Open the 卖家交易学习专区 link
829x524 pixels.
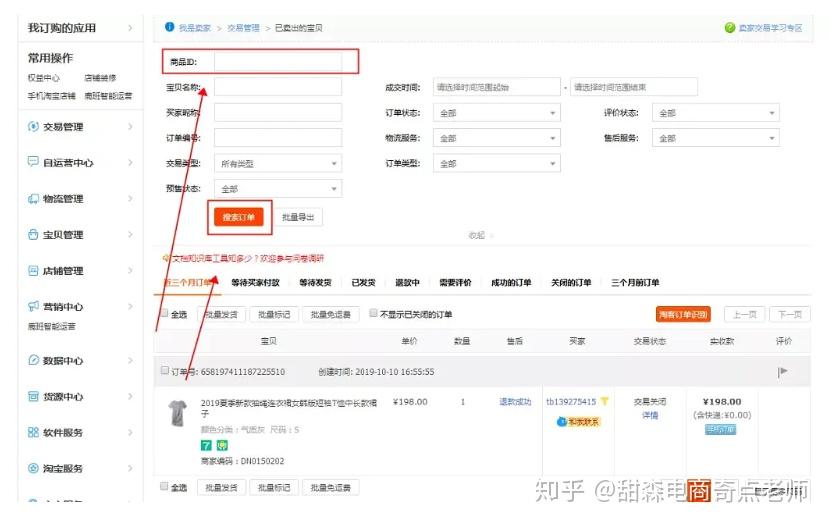point(770,27)
